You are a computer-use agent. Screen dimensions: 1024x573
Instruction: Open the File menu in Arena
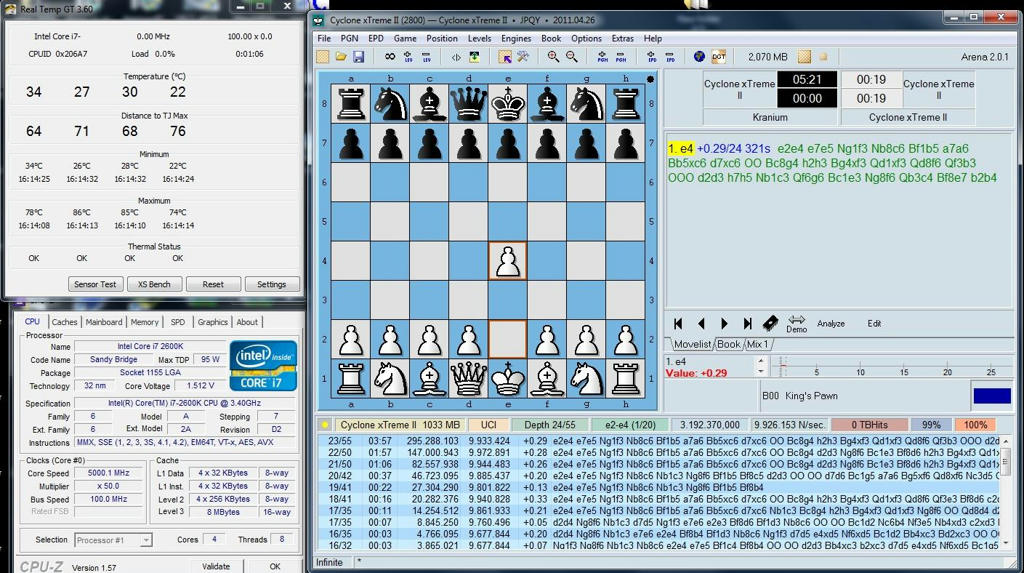tap(324, 39)
